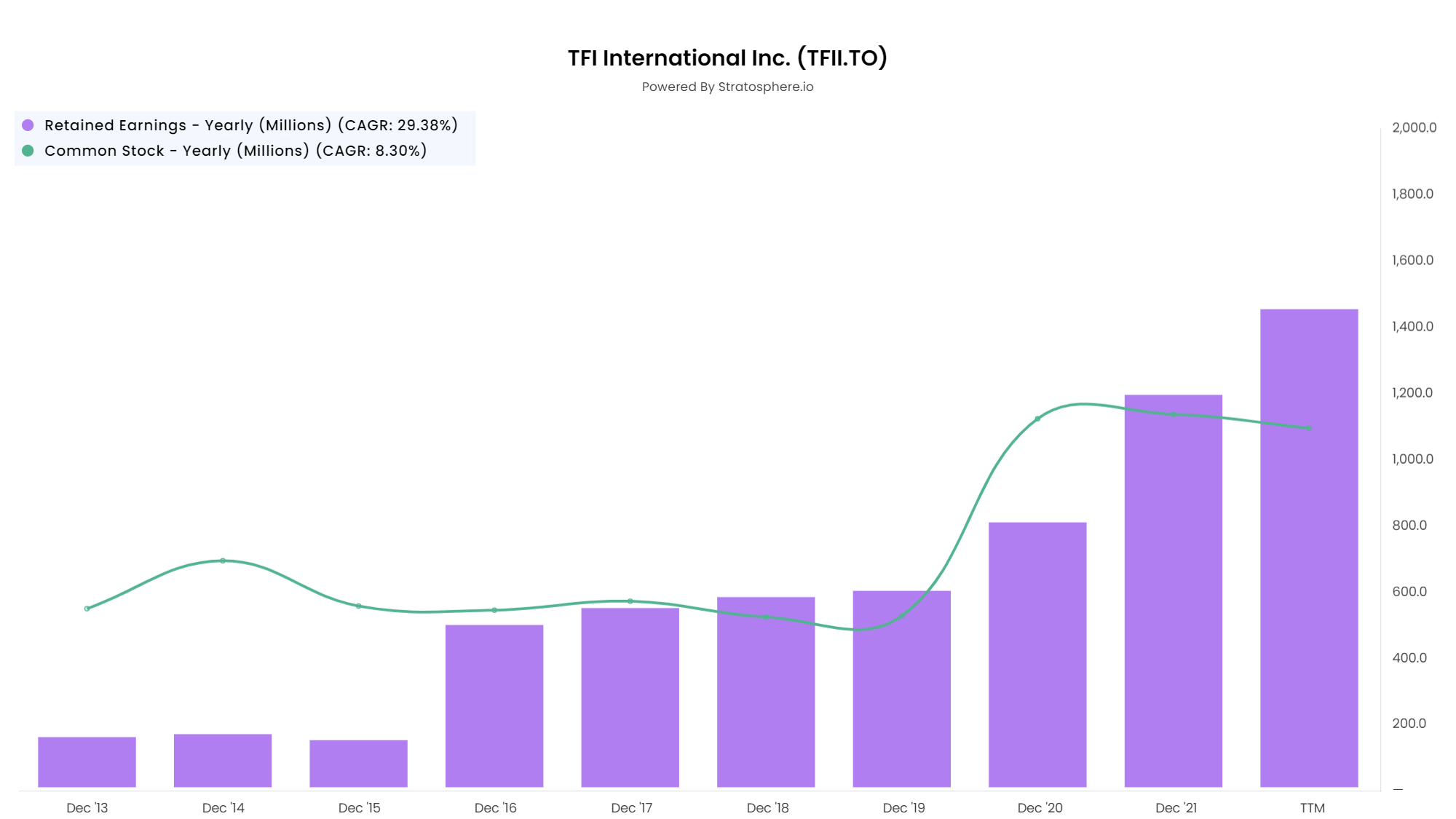Click the 200.0 y-axis value
The height and width of the screenshot is (819, 1456).
tap(1409, 723)
